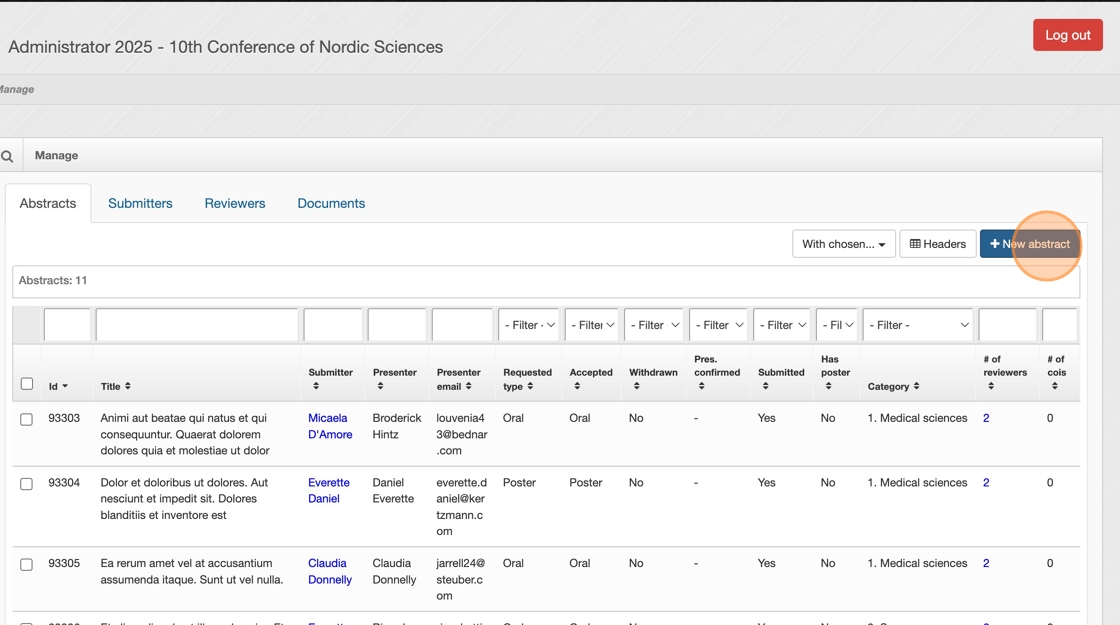Open the With chosen dropdown
This screenshot has height=625, width=1120.
[x=843, y=244]
